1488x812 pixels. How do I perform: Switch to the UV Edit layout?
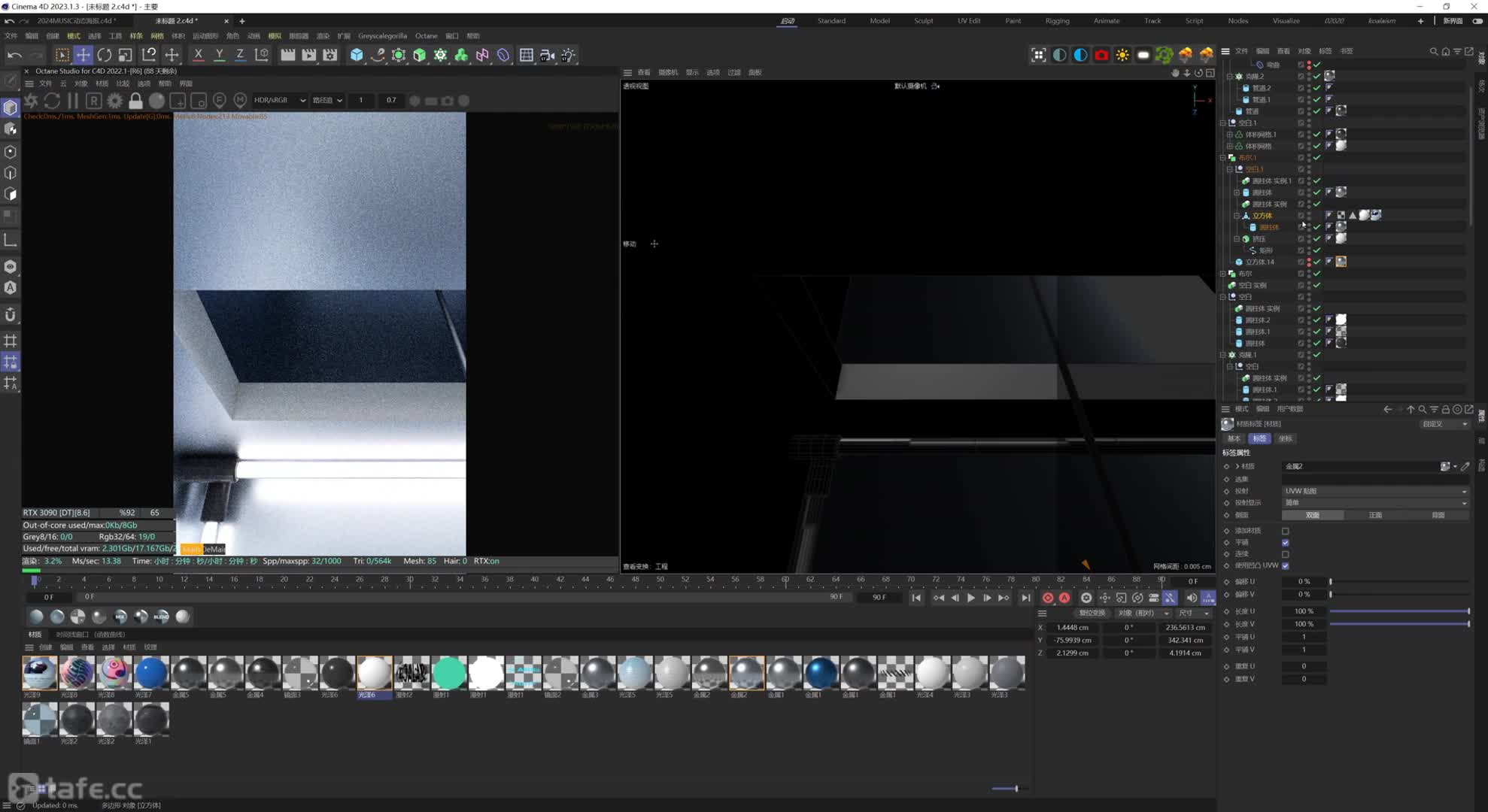point(968,21)
